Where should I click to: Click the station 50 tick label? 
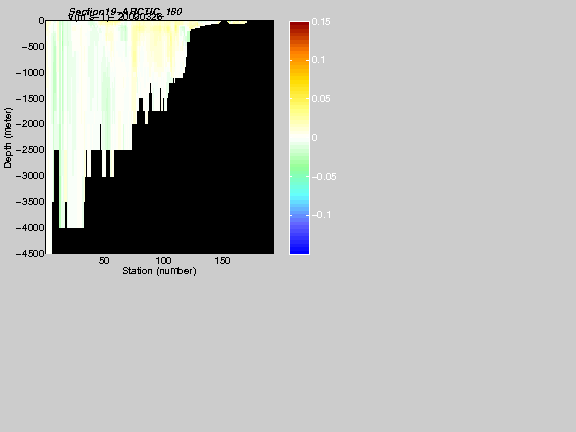pos(104,260)
